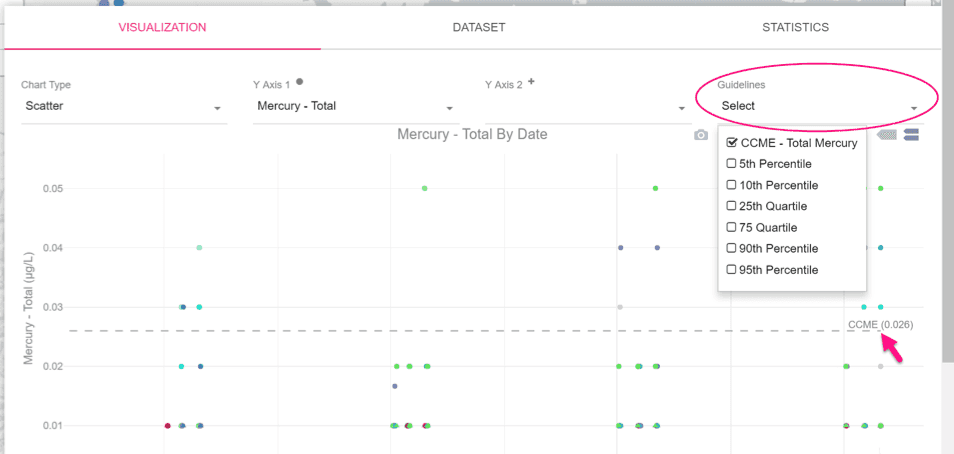Enable the 10th Percentile guideline
This screenshot has height=454, width=954.
tap(731, 185)
